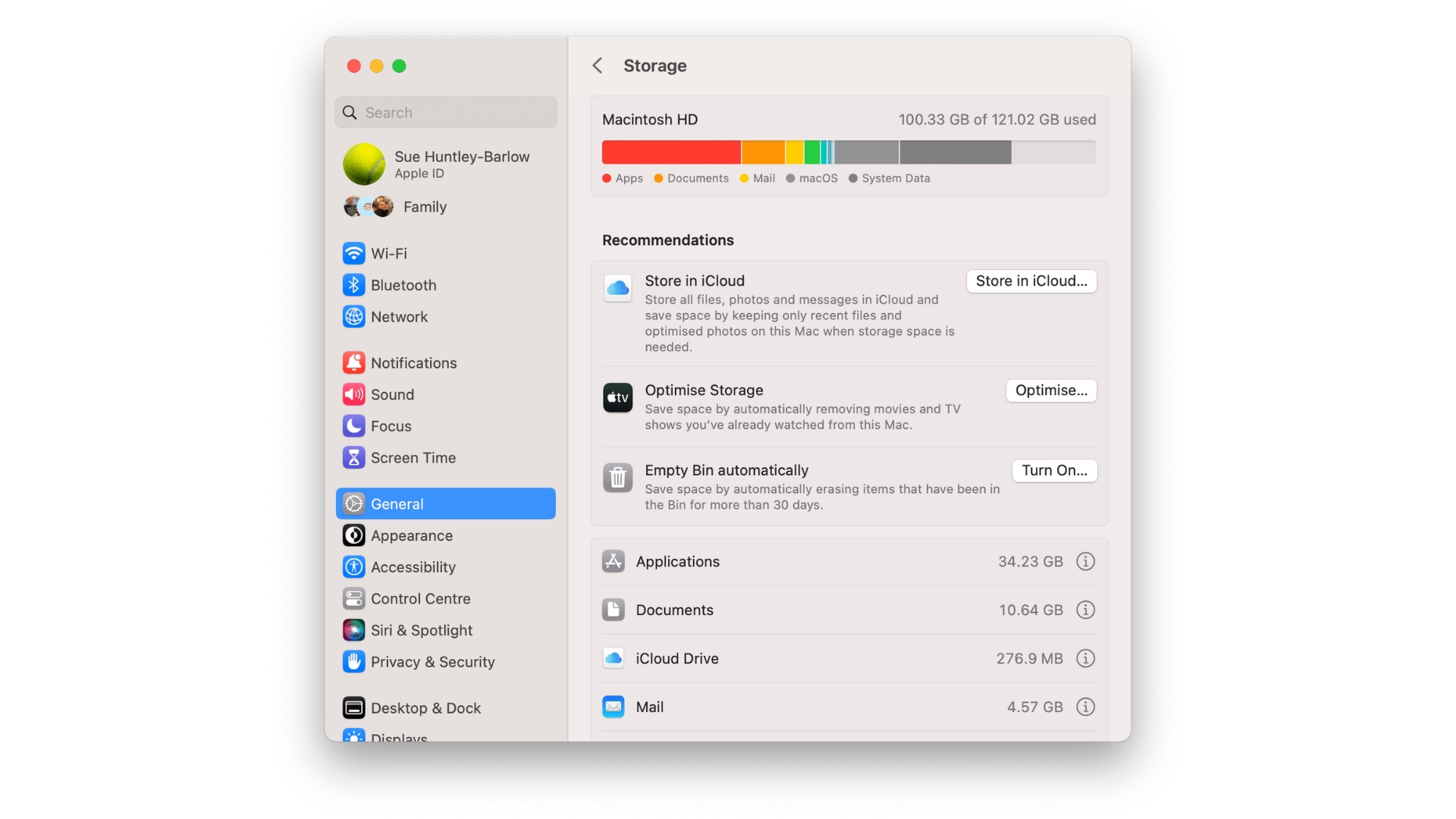The image size is (1456, 819).
Task: Click the Optimise Storage Apple TV icon
Action: (617, 397)
